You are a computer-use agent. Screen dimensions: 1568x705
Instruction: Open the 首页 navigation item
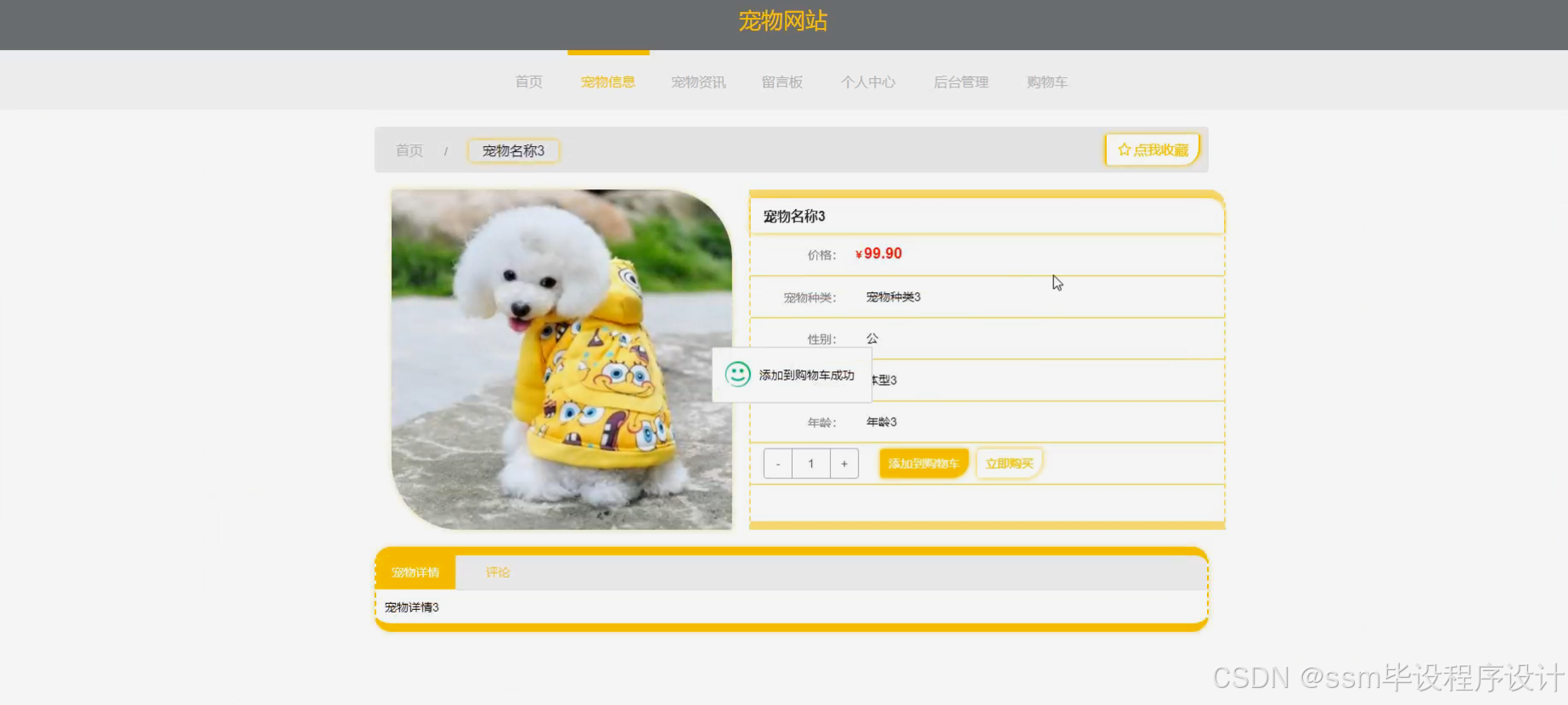[528, 82]
